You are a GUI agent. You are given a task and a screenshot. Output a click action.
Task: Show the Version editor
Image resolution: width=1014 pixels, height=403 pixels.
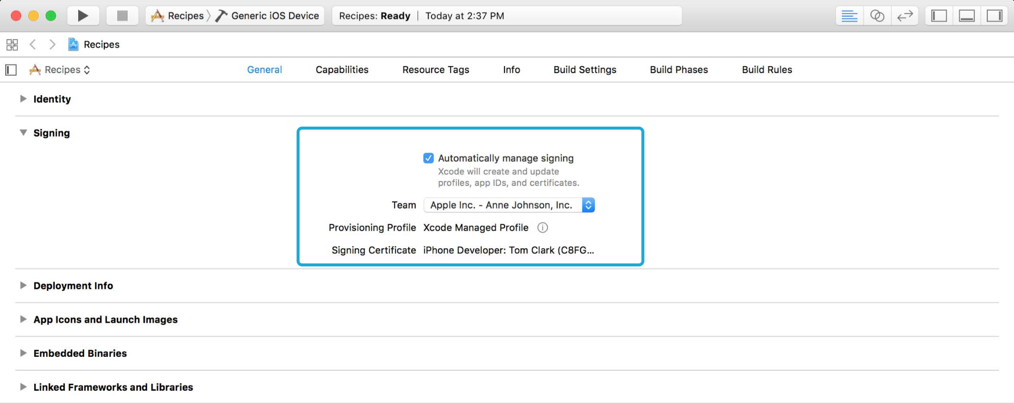click(x=905, y=16)
